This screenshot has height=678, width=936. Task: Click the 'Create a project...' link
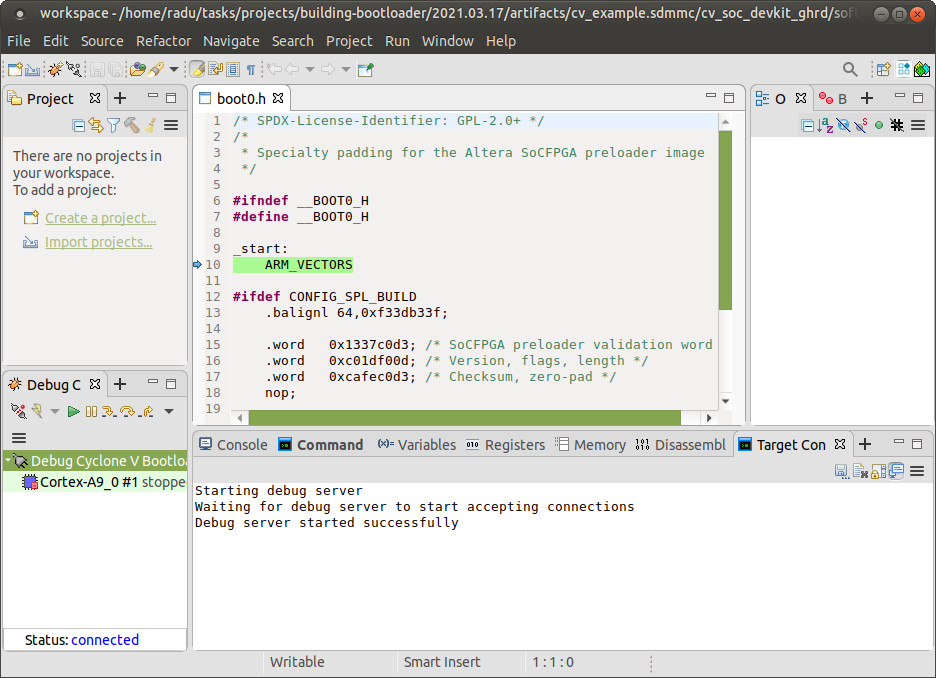[100, 218]
